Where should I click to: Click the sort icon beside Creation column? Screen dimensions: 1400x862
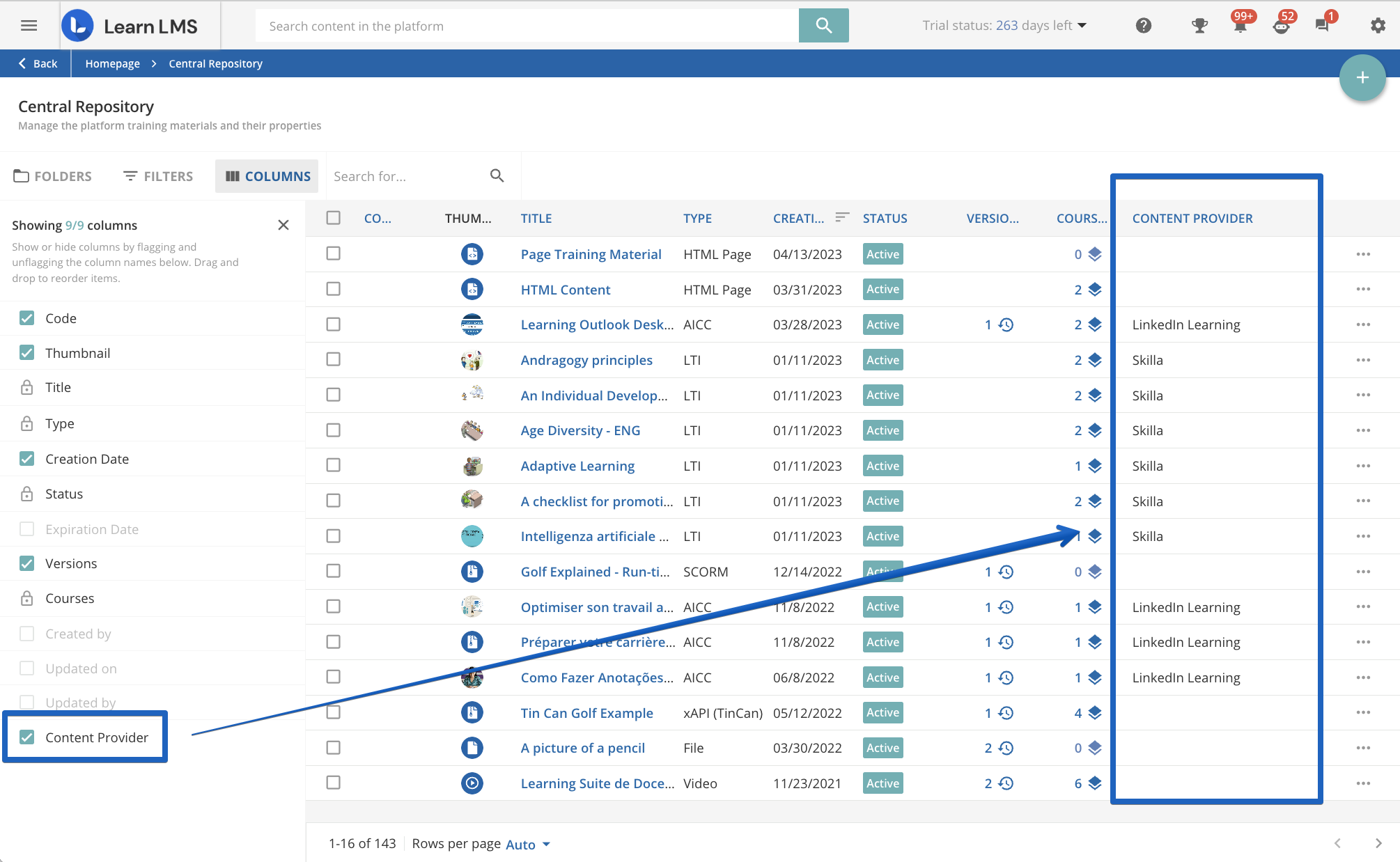pos(841,218)
